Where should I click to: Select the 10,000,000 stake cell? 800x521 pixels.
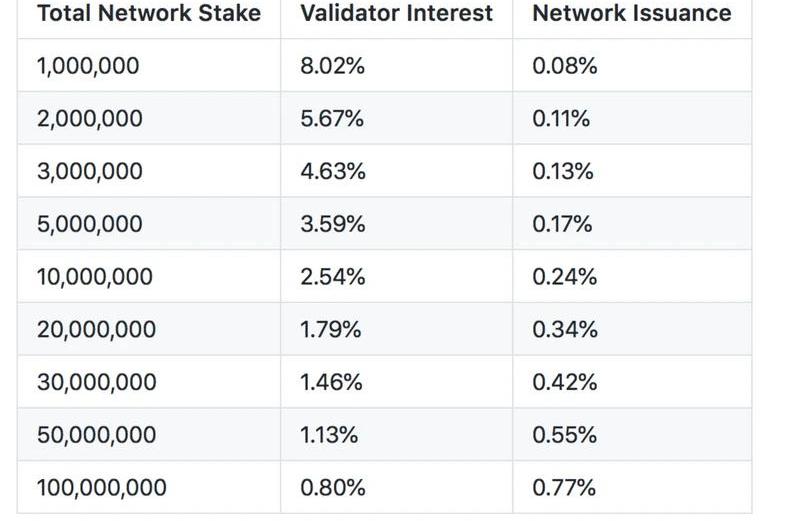point(94,277)
